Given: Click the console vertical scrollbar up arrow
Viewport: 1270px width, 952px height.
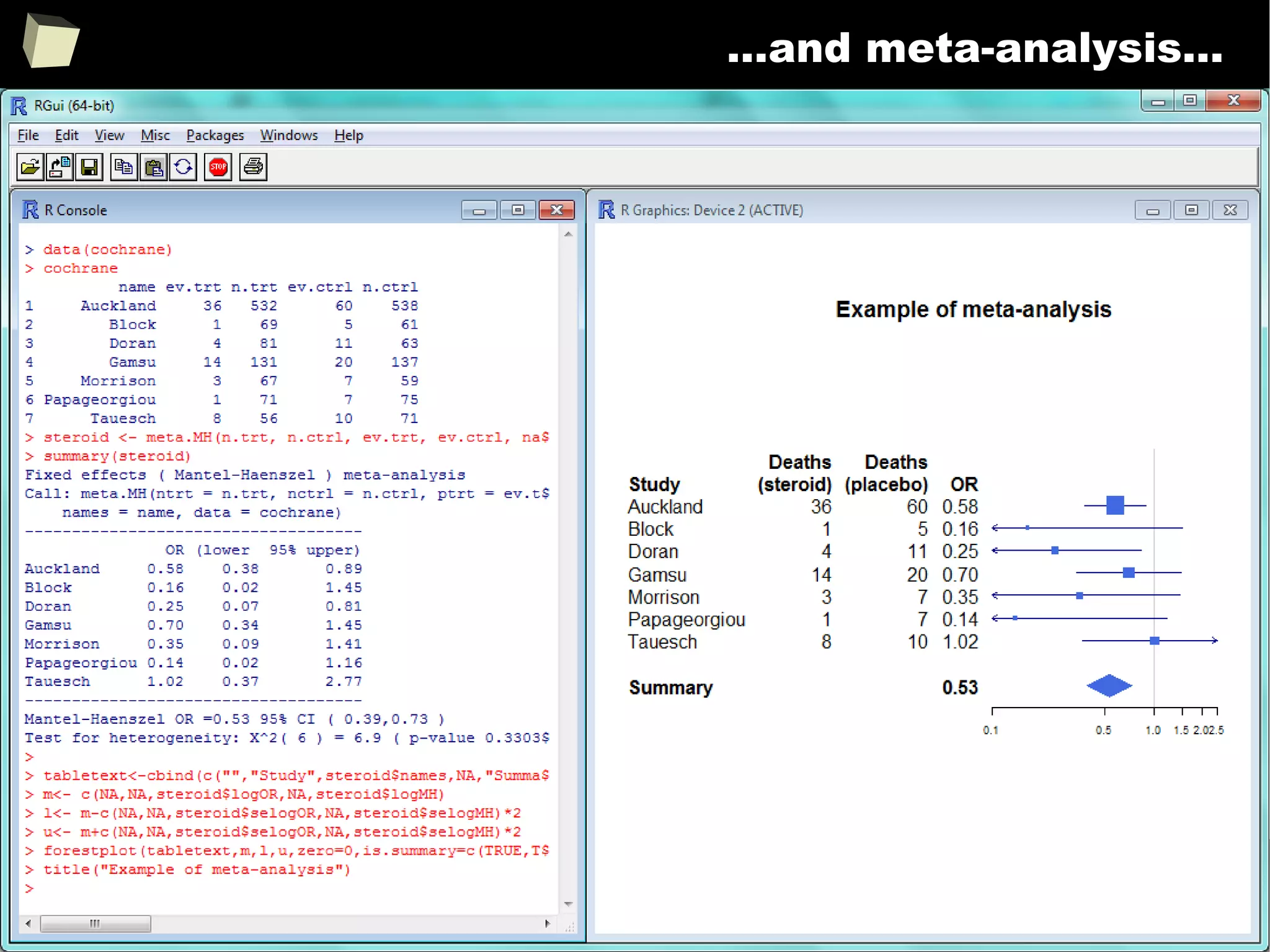Looking at the screenshot, I should 568,234.
